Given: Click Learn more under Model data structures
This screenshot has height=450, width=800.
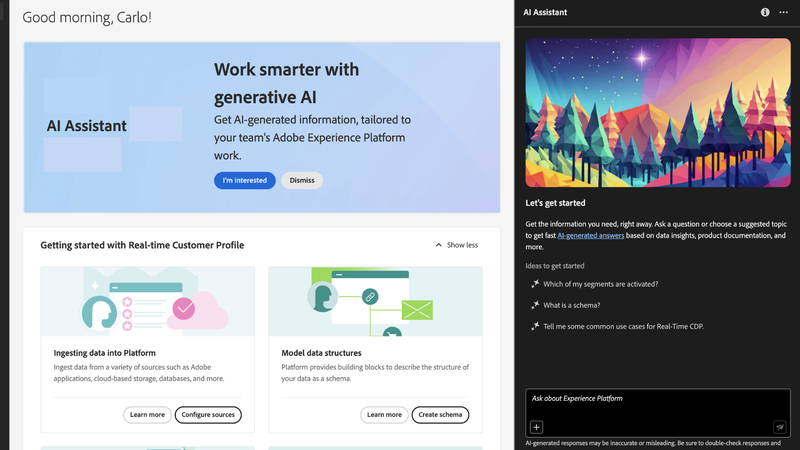Looking at the screenshot, I should pos(384,415).
